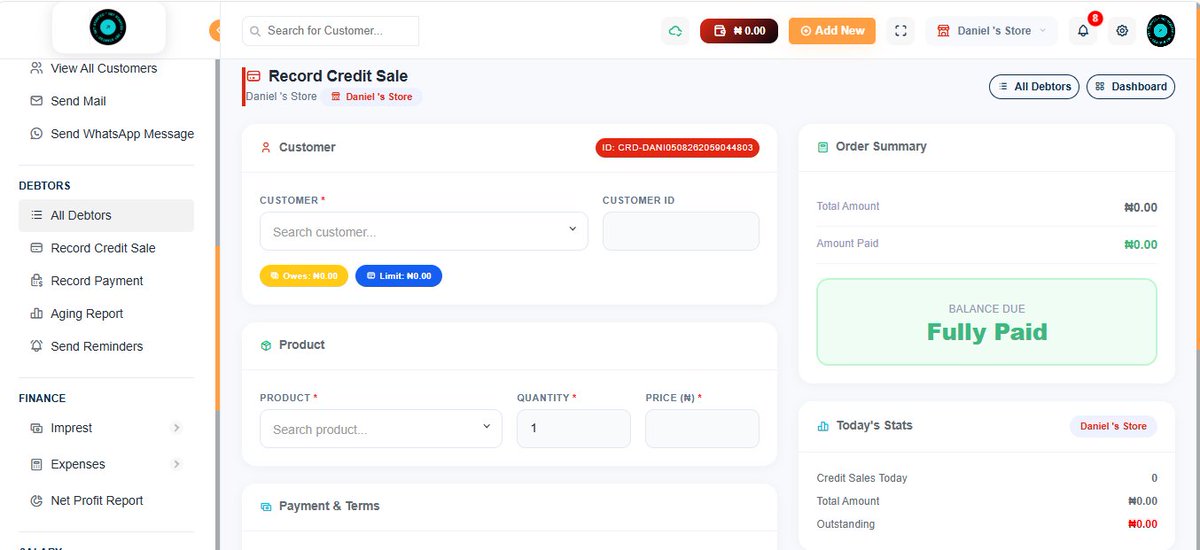Click the Daniel 's Store badge in Today's Stats
The width and height of the screenshot is (1200, 550).
tap(1113, 426)
